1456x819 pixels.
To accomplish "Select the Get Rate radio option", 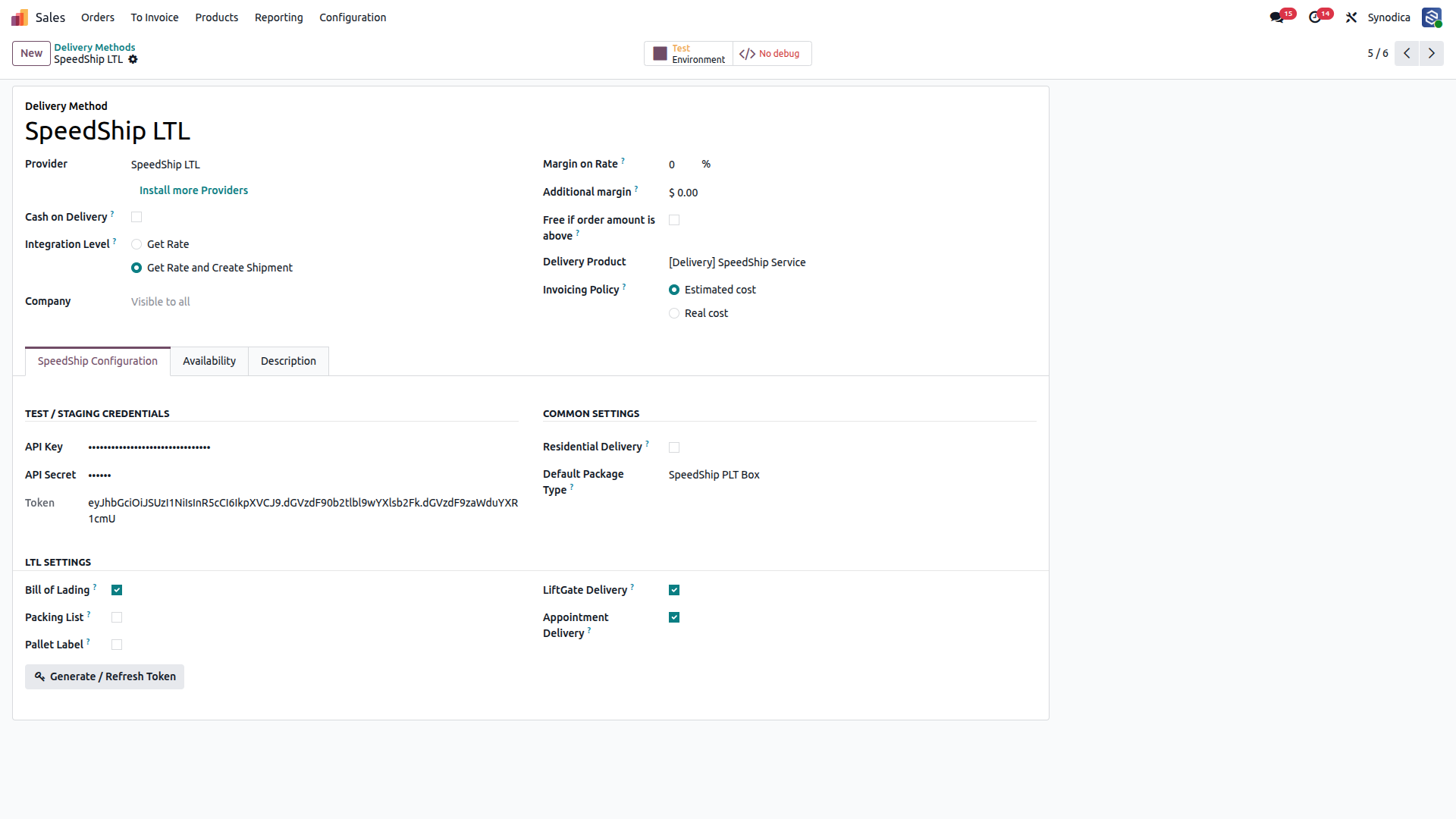I will click(x=136, y=244).
